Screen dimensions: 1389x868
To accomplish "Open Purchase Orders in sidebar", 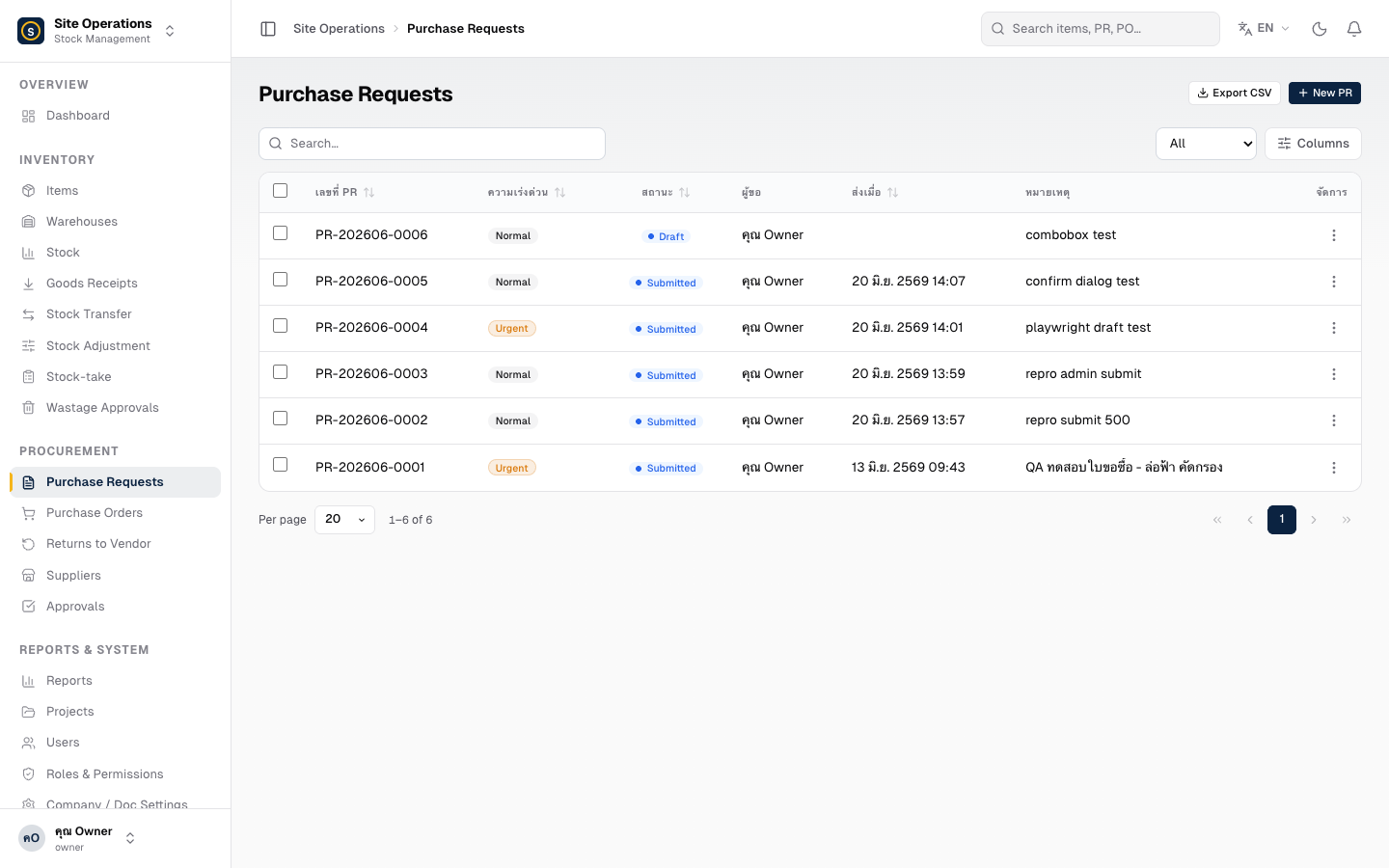I will pyautogui.click(x=115, y=513).
